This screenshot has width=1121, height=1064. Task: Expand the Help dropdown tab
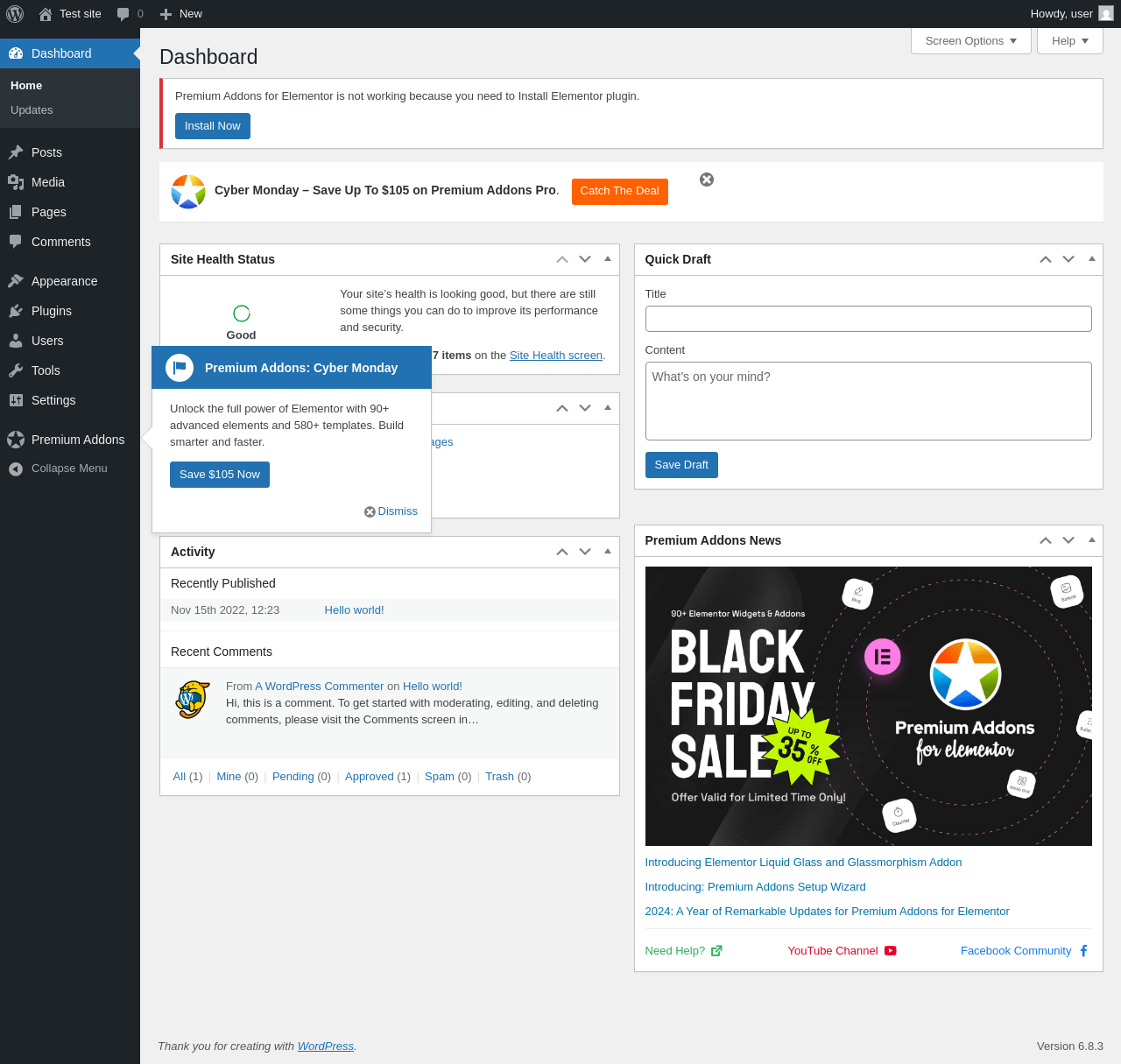click(1070, 41)
